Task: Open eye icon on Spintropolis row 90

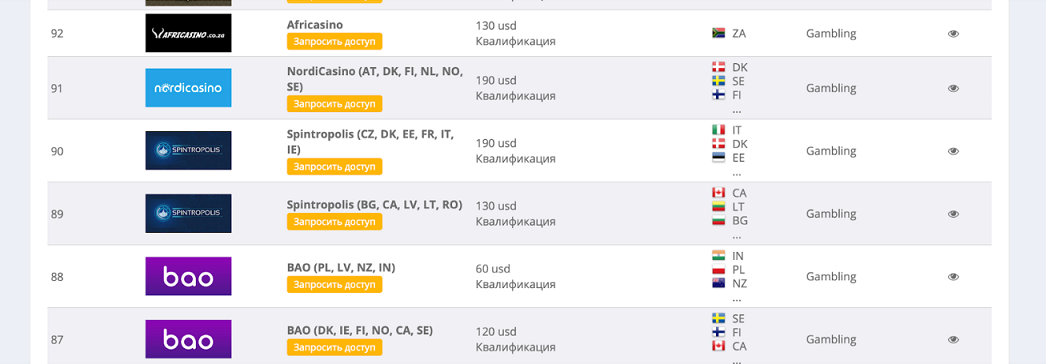Action: click(x=953, y=151)
